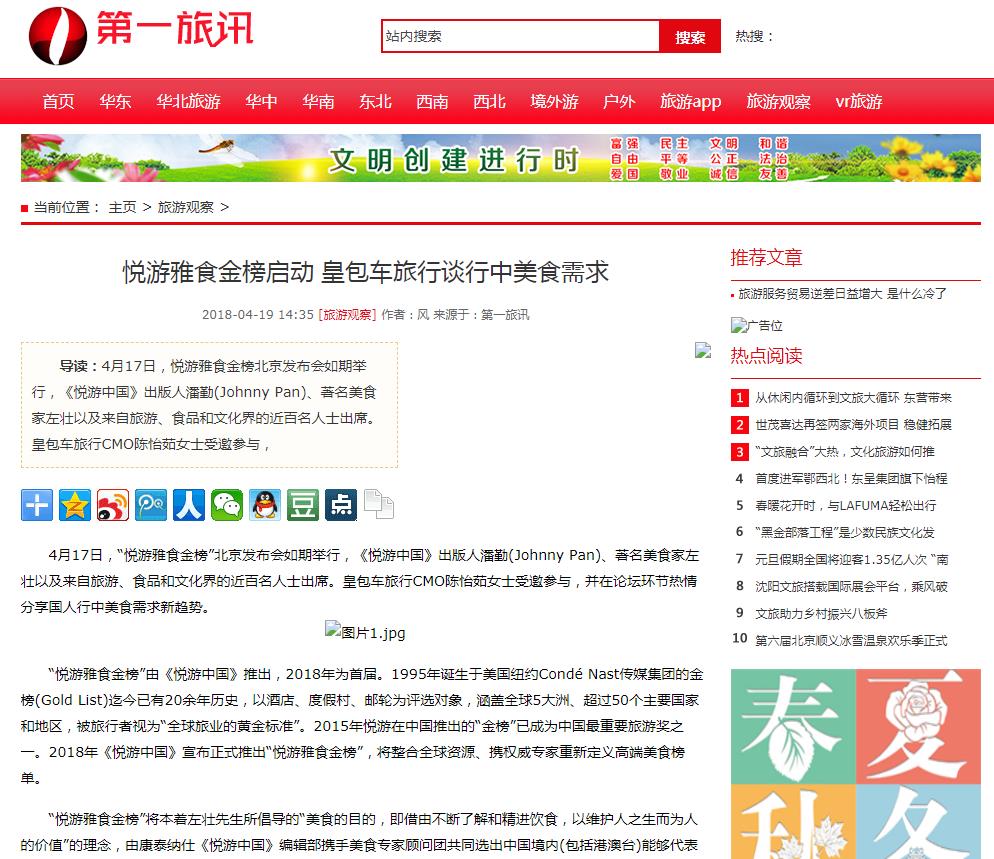Share to QQ penguin icon
Image resolution: width=994 pixels, height=859 pixels.
tap(265, 505)
